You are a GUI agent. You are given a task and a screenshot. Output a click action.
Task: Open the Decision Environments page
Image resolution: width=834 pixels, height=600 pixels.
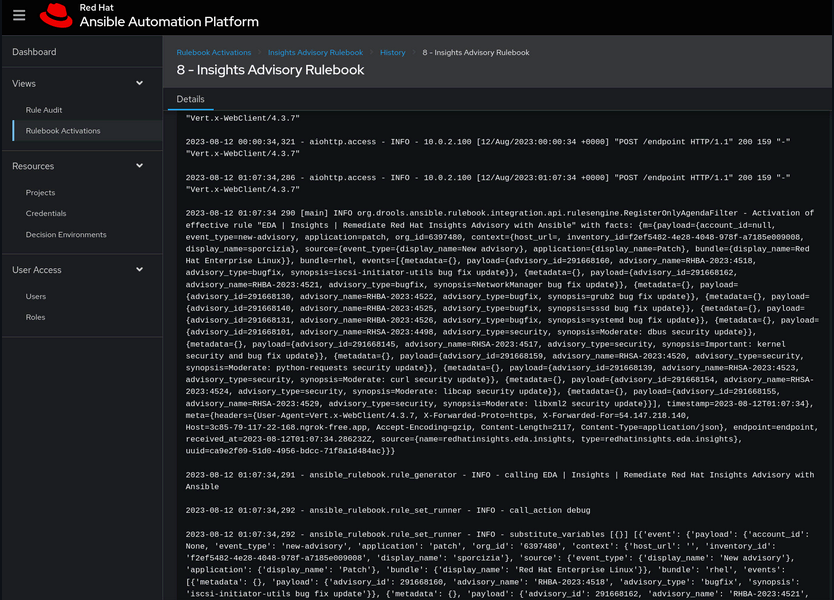coord(66,232)
